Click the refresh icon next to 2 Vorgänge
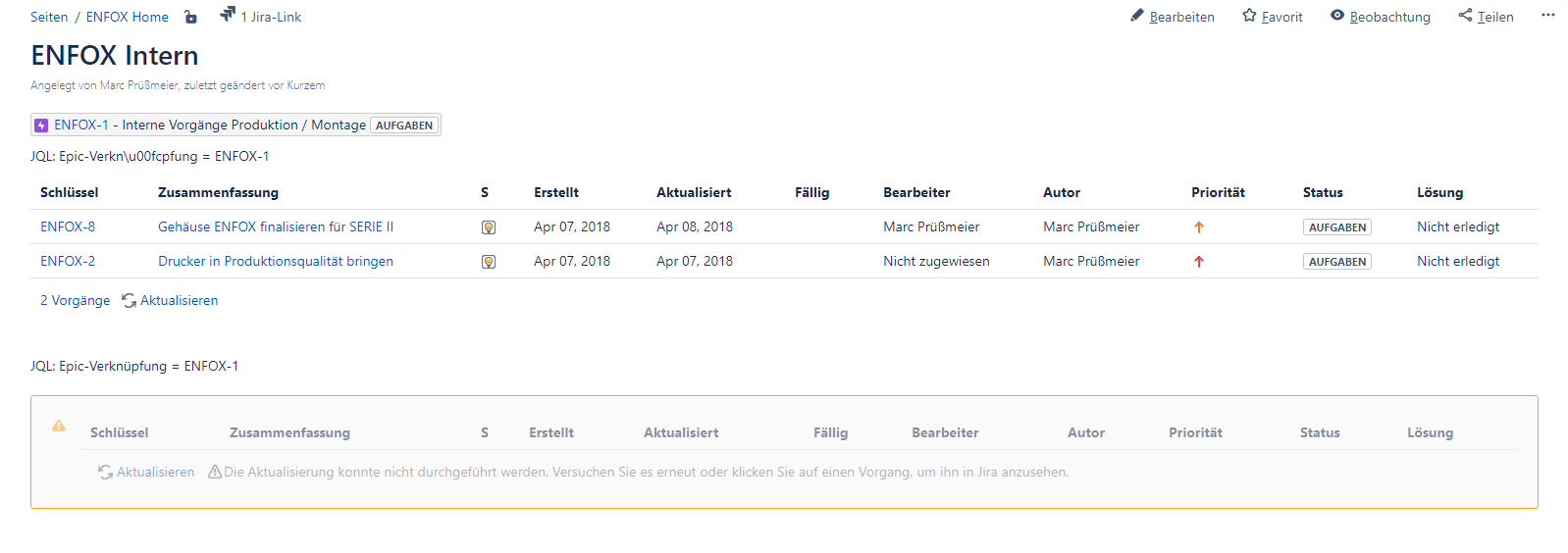Screen dimensions: 1568x553 pyautogui.click(x=129, y=301)
